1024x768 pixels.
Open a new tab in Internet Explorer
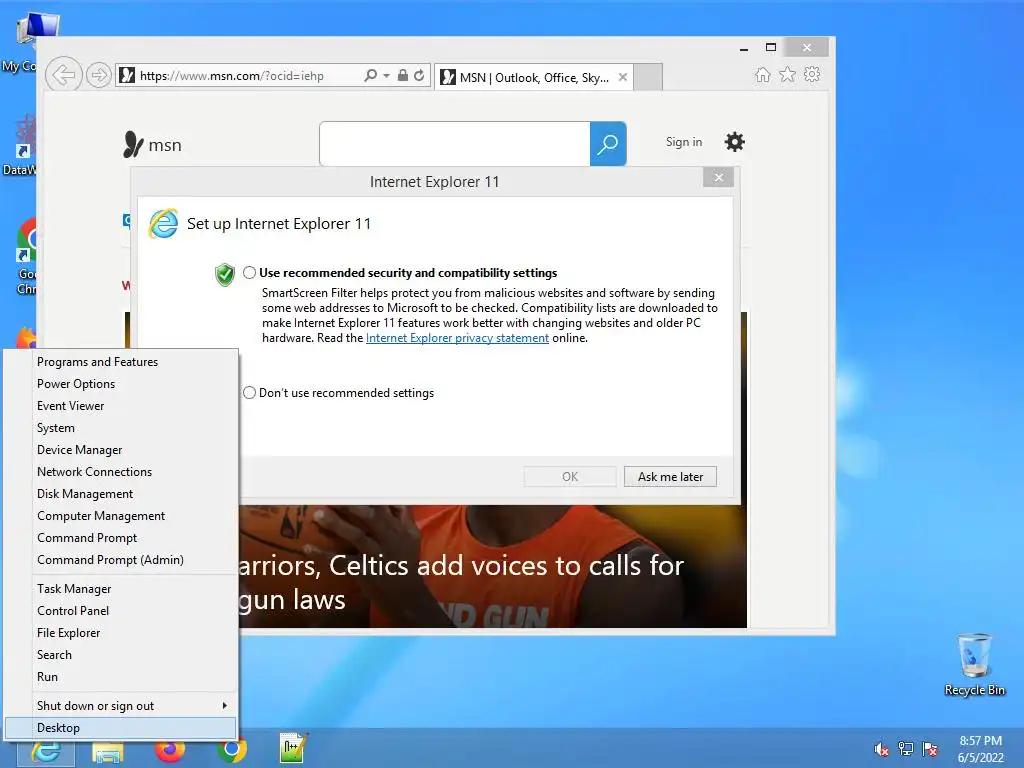648,77
